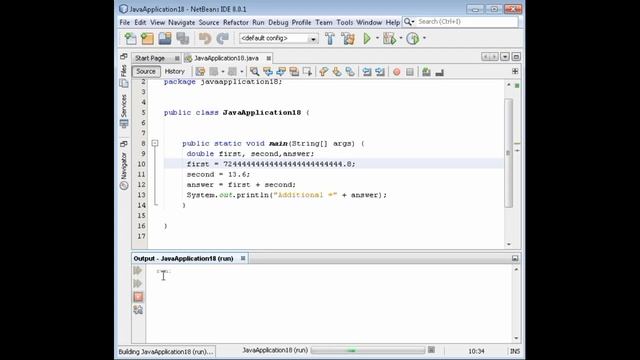Show opened documents list dropdown

coord(505,57)
